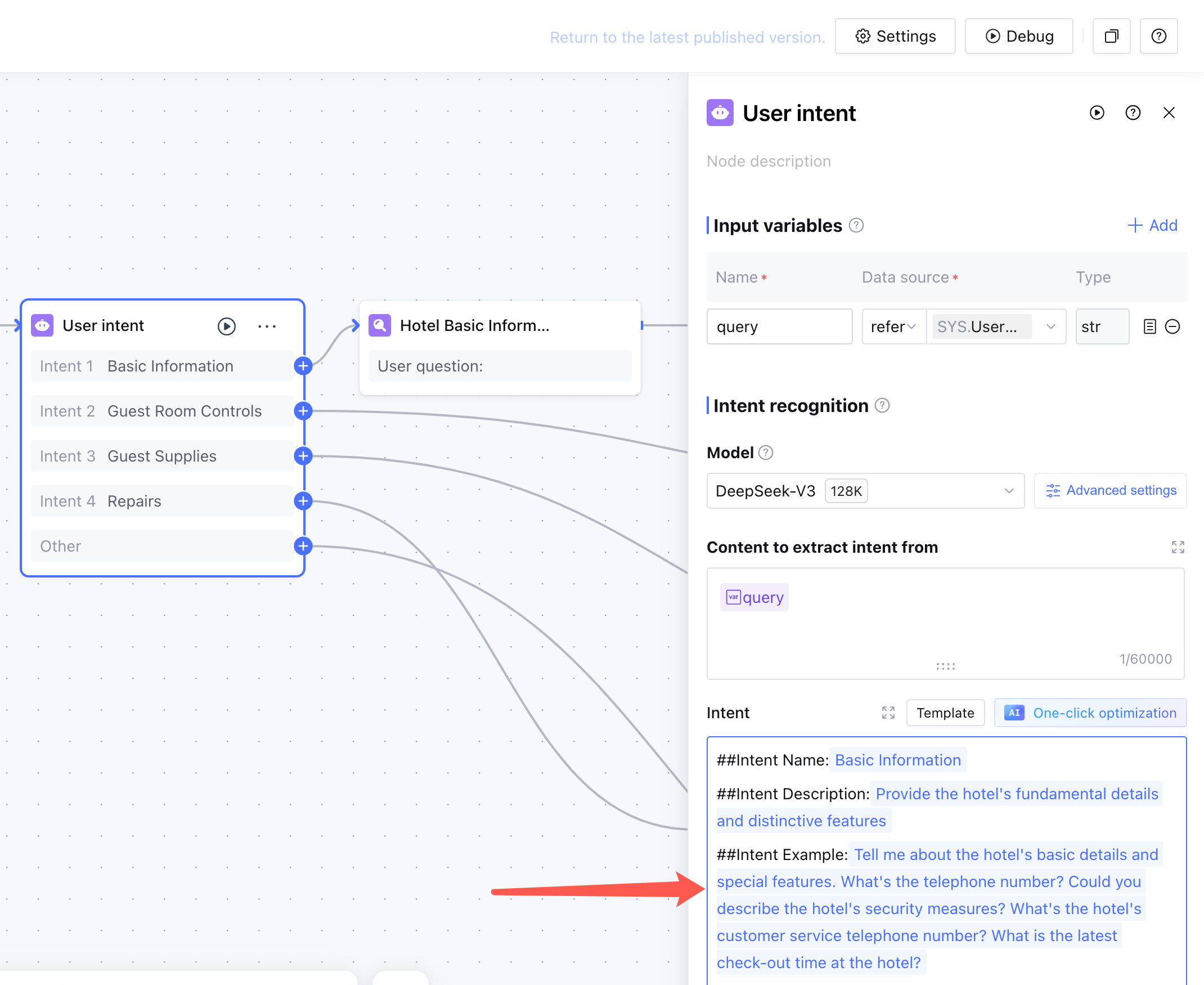Run the User intent node on canvas
This screenshot has height=985, width=1204.
[x=226, y=326]
